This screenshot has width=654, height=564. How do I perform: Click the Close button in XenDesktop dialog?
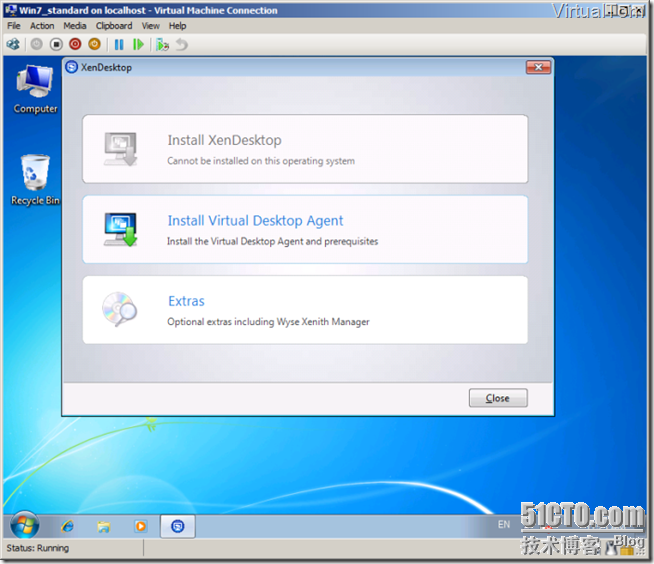pos(498,398)
